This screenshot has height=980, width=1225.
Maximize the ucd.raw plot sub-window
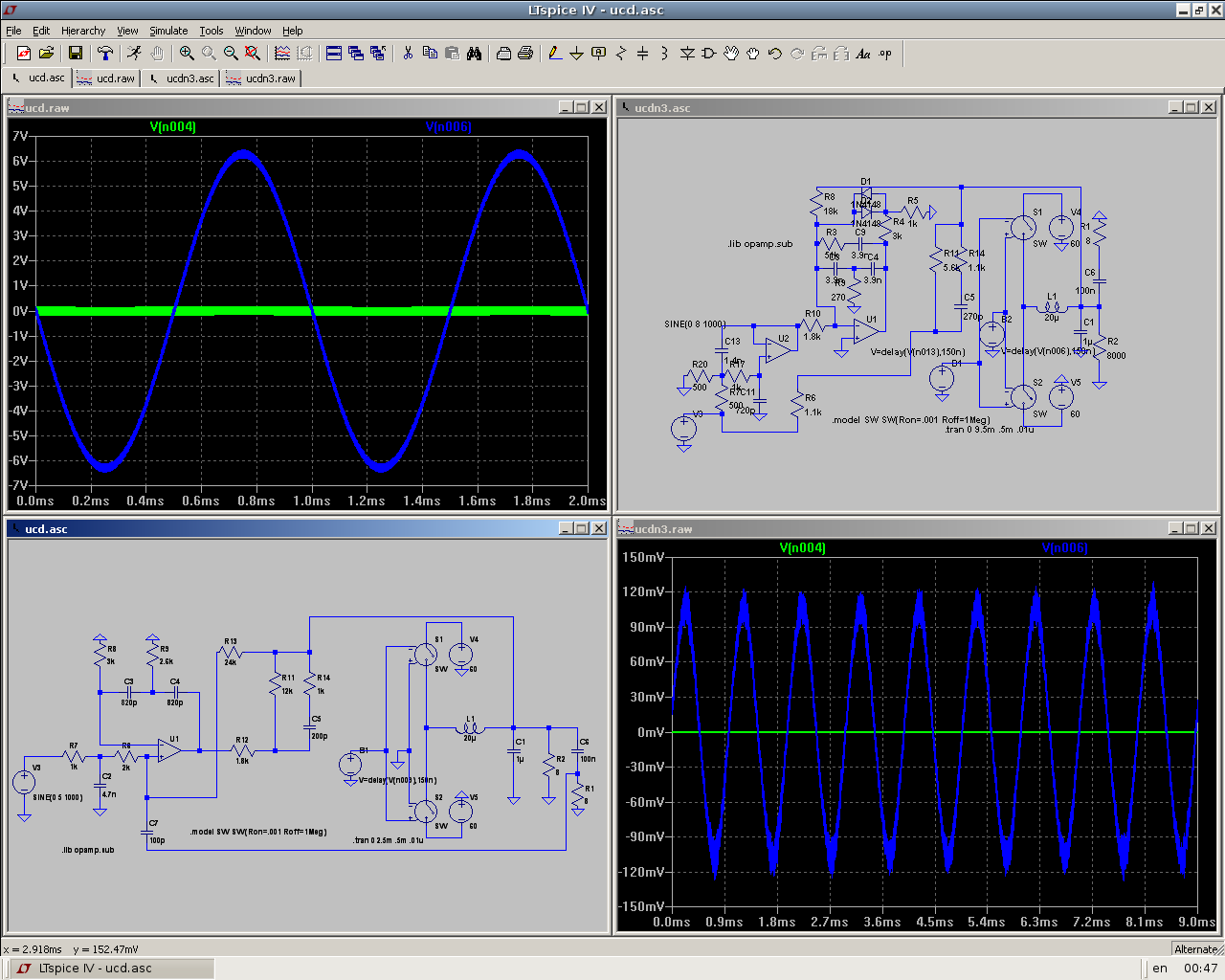pos(582,107)
